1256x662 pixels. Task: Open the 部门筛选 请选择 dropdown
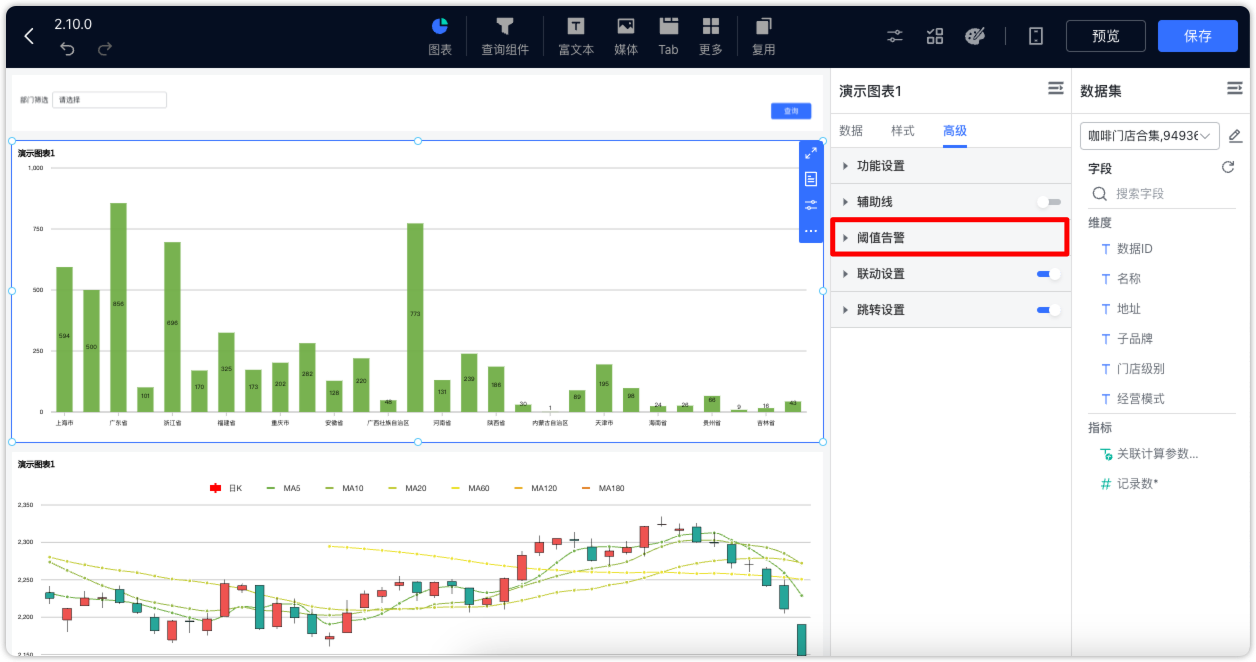109,100
